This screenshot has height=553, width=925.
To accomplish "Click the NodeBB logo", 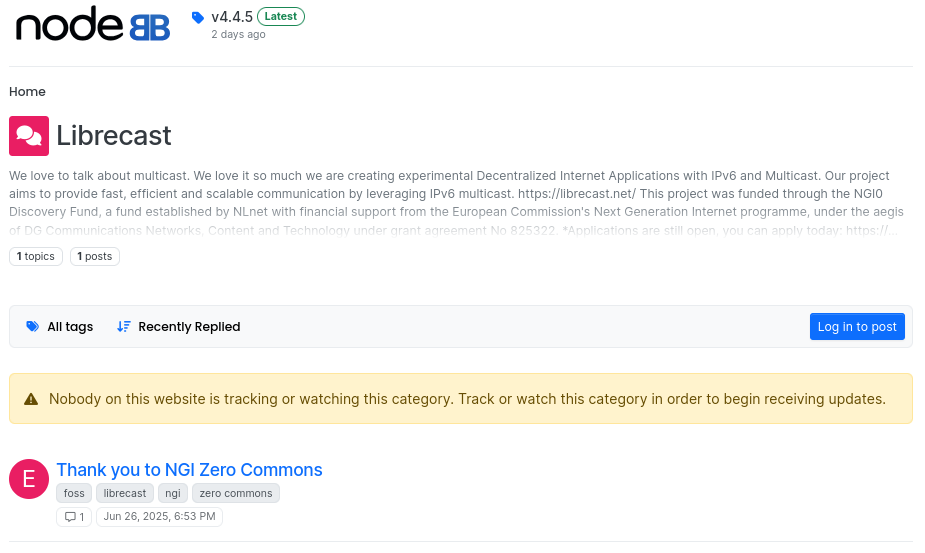I will tap(93, 24).
